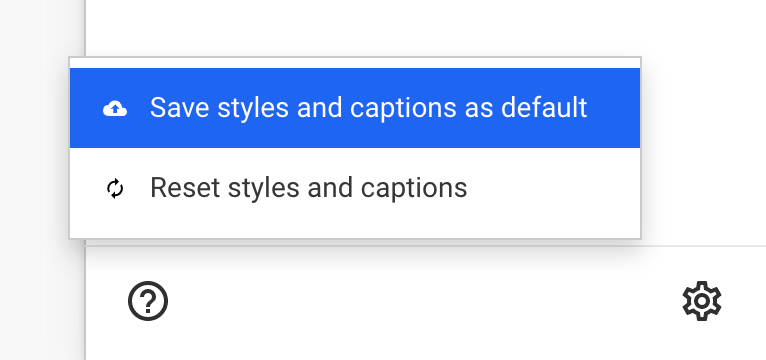Image resolution: width=766 pixels, height=360 pixels.
Task: Activate the Save as default menu option
Action: point(355,108)
